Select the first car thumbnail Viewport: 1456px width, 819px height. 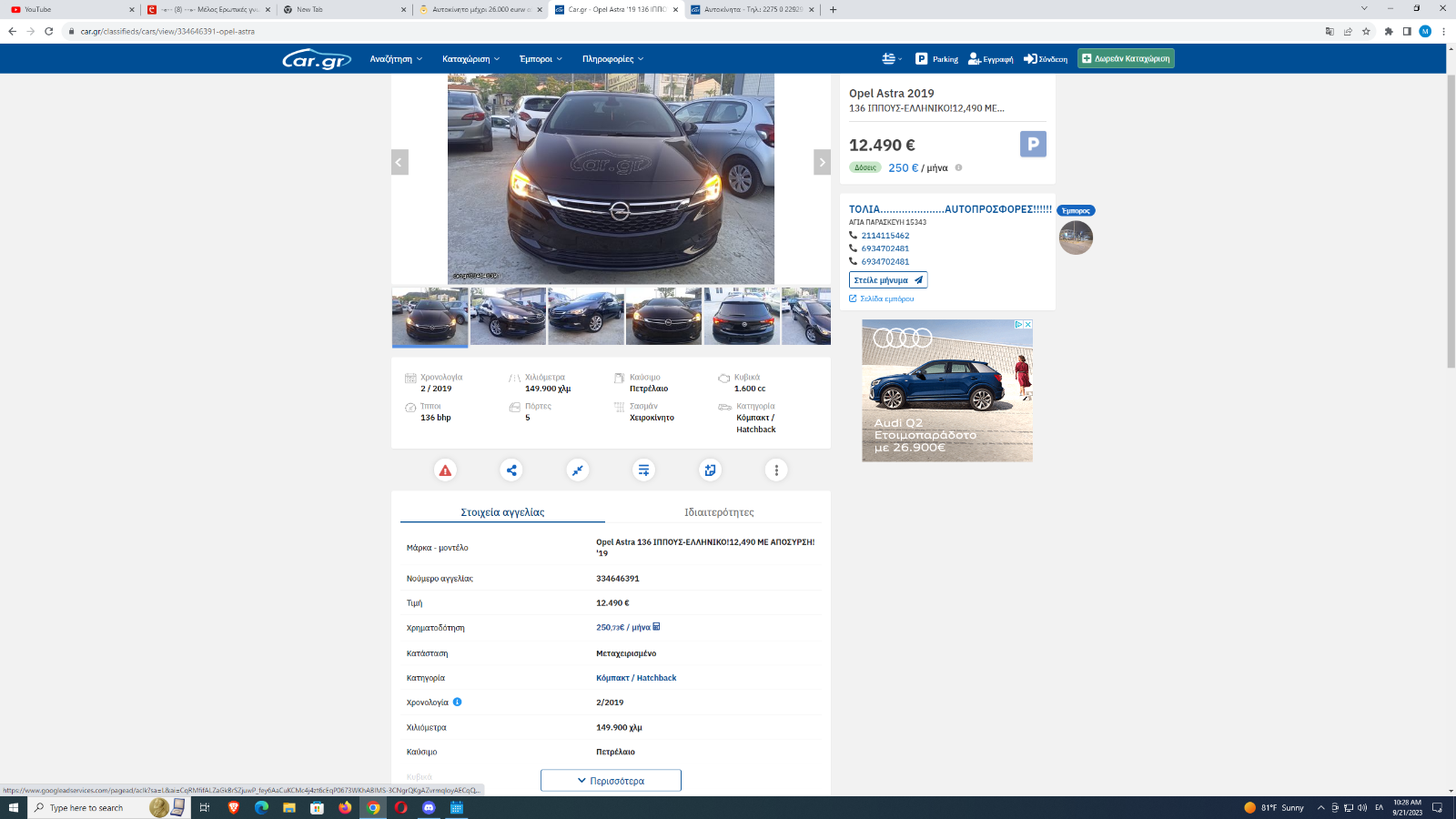click(x=430, y=317)
